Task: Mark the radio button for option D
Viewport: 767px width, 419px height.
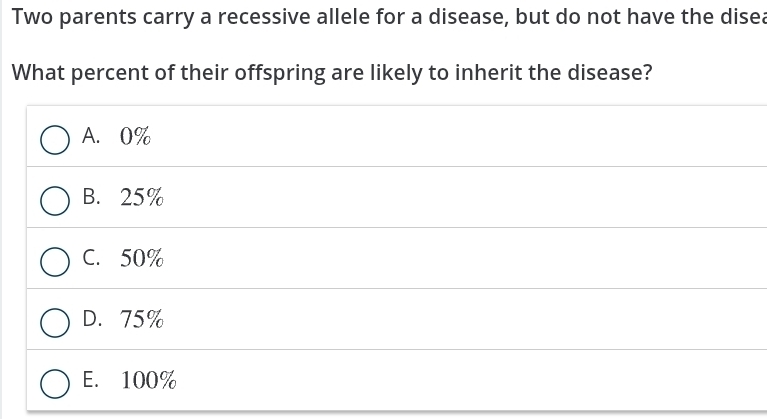Action: 55,323
